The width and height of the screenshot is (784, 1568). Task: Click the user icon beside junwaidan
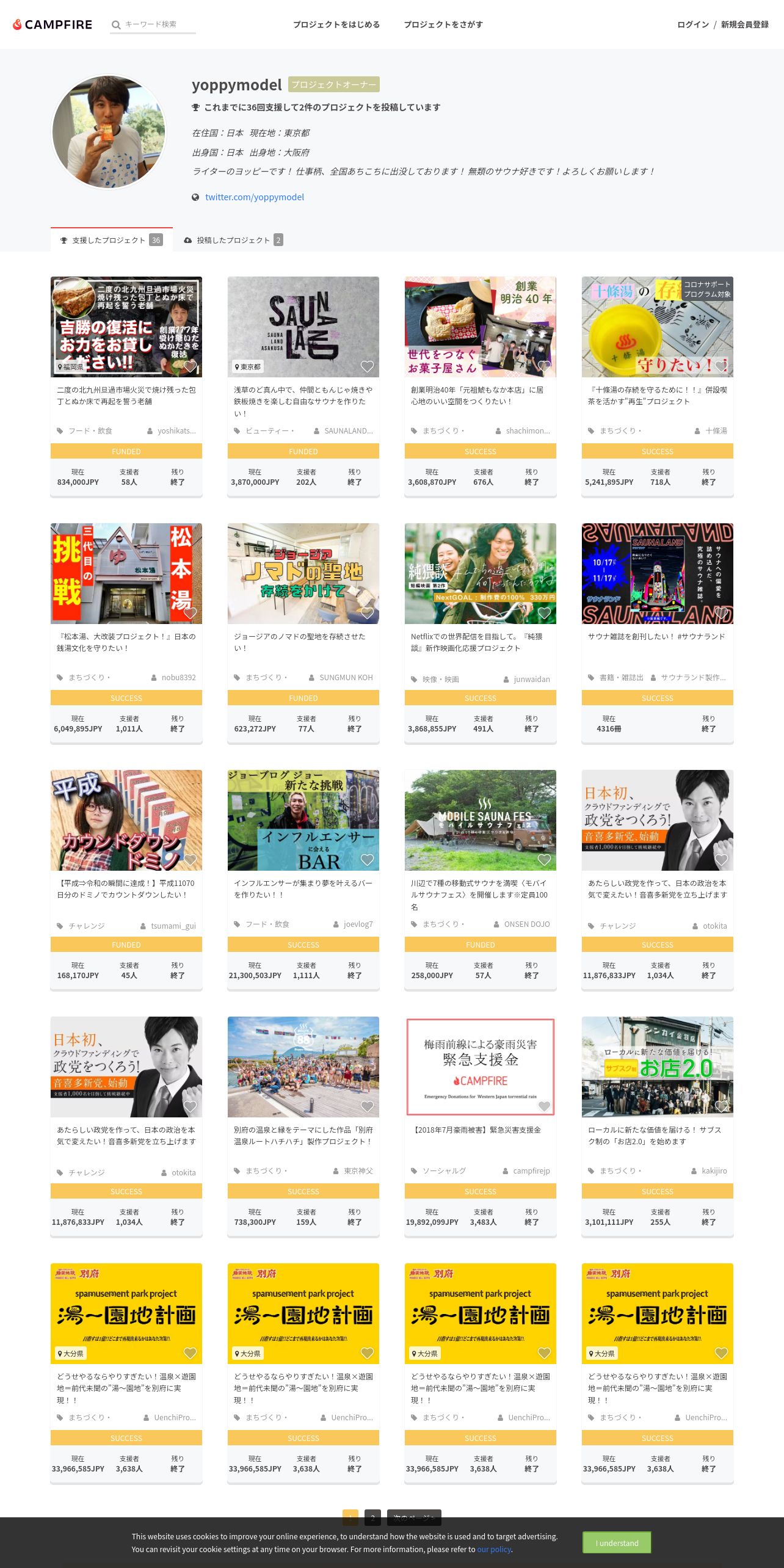point(506,680)
